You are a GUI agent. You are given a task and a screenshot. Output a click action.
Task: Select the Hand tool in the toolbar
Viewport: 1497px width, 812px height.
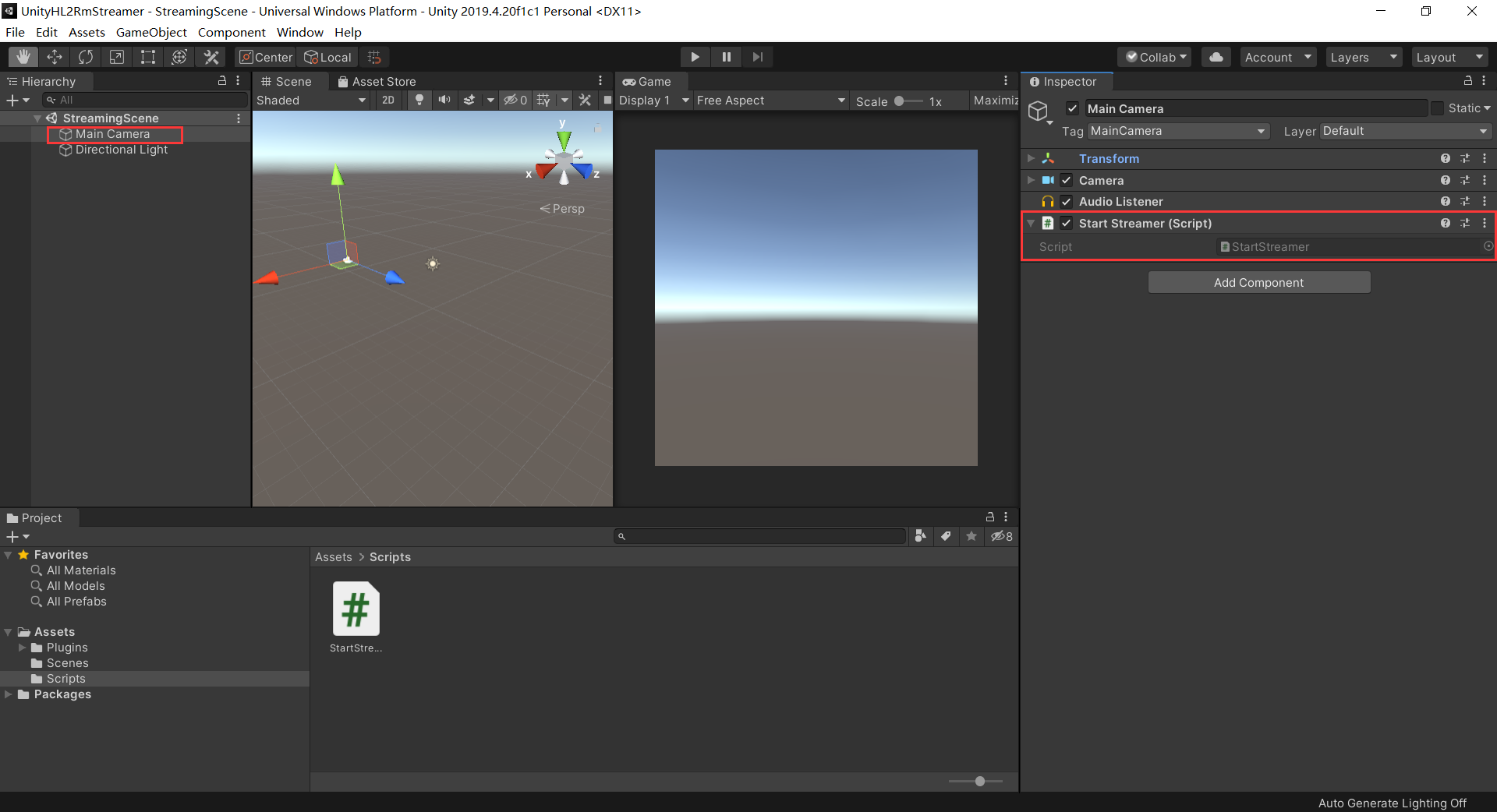coord(22,56)
